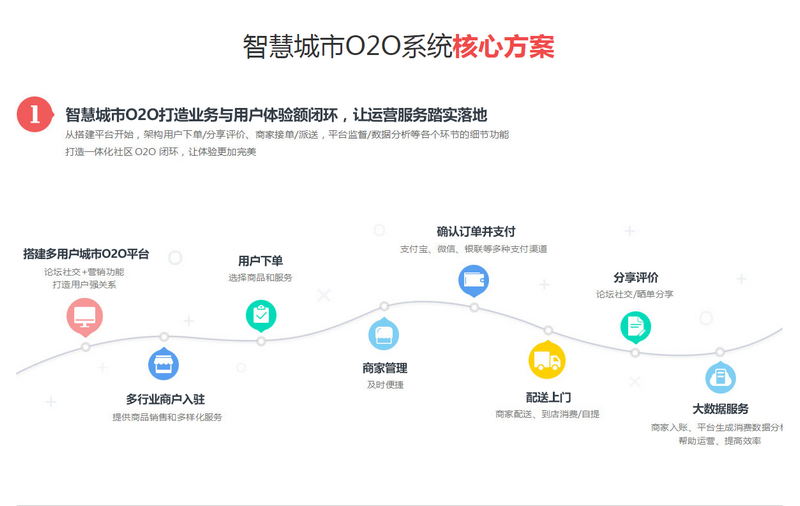Click the light blue 商家管理 icon
The width and height of the screenshot is (800, 506).
coord(384,334)
